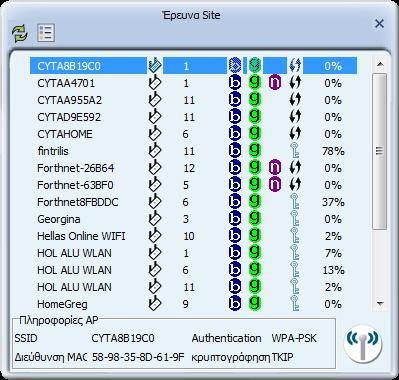Click the 37% signal value for Forthnet8FBDDC
399x380 pixels.
click(333, 202)
